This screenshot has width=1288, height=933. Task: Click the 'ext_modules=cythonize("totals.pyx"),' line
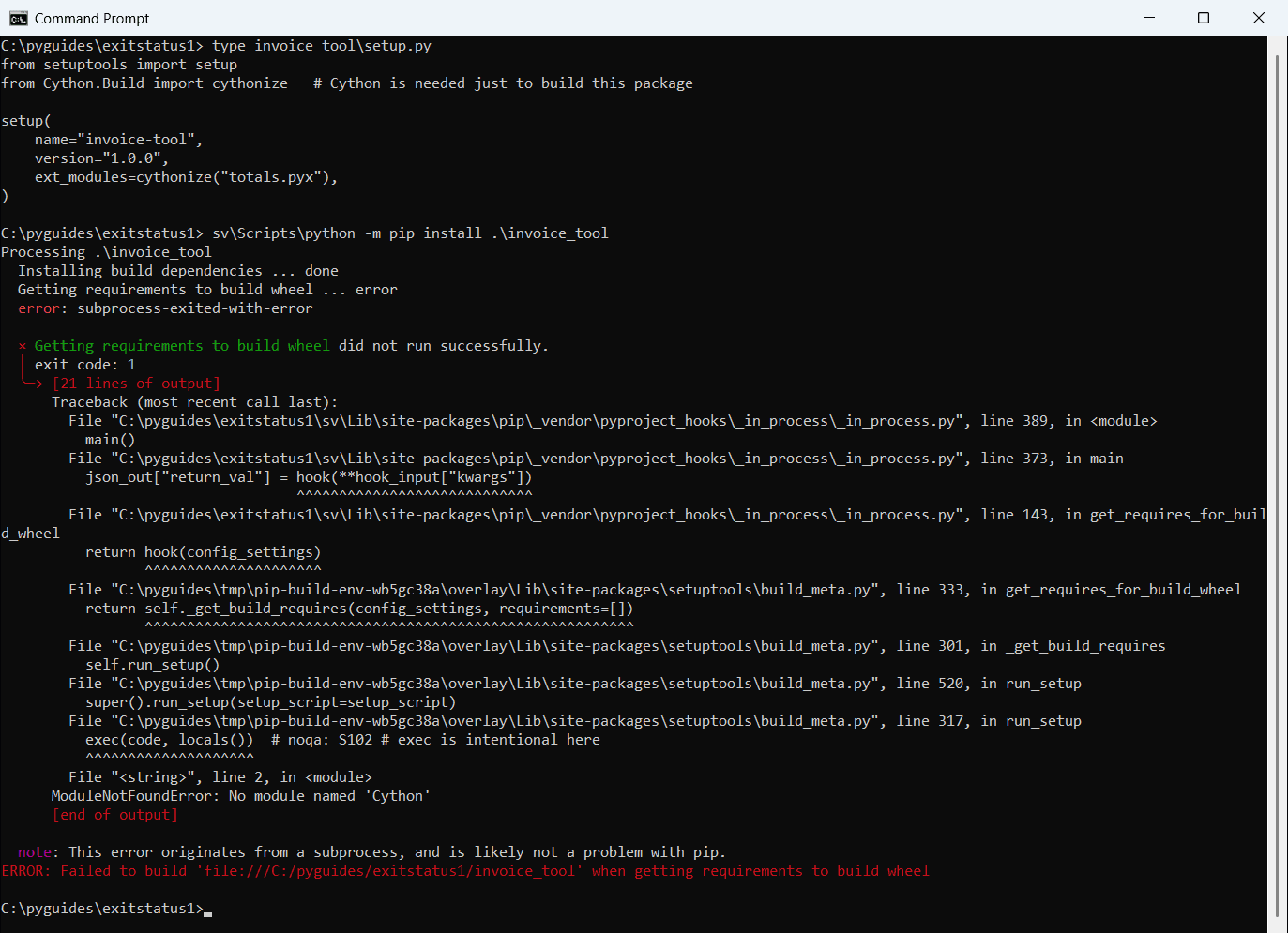(x=187, y=177)
